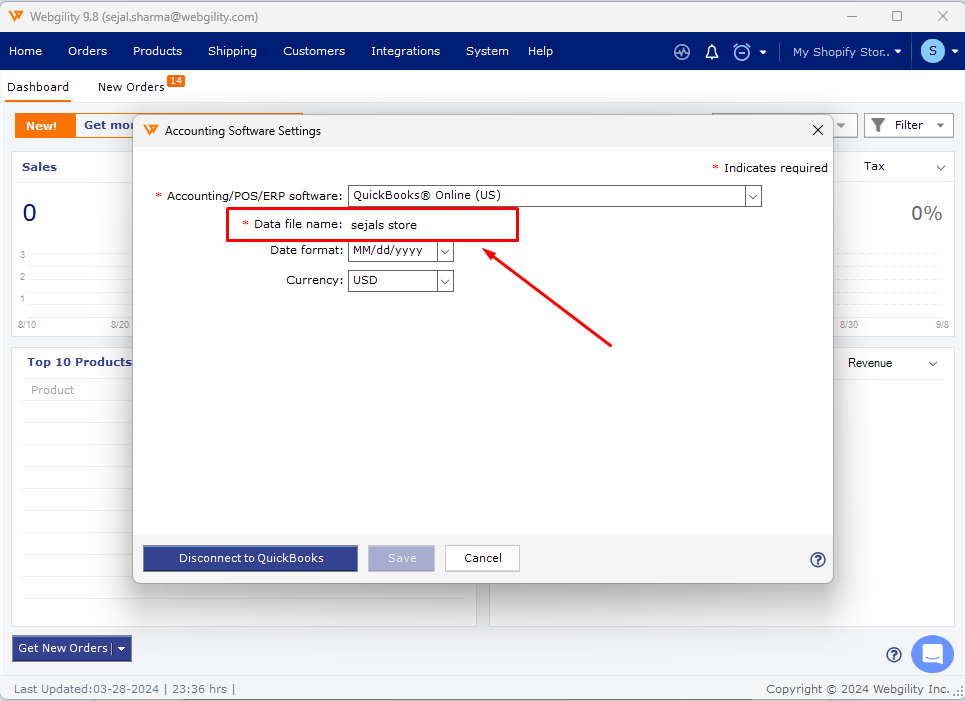Click the Save button in dialog

(x=401, y=558)
